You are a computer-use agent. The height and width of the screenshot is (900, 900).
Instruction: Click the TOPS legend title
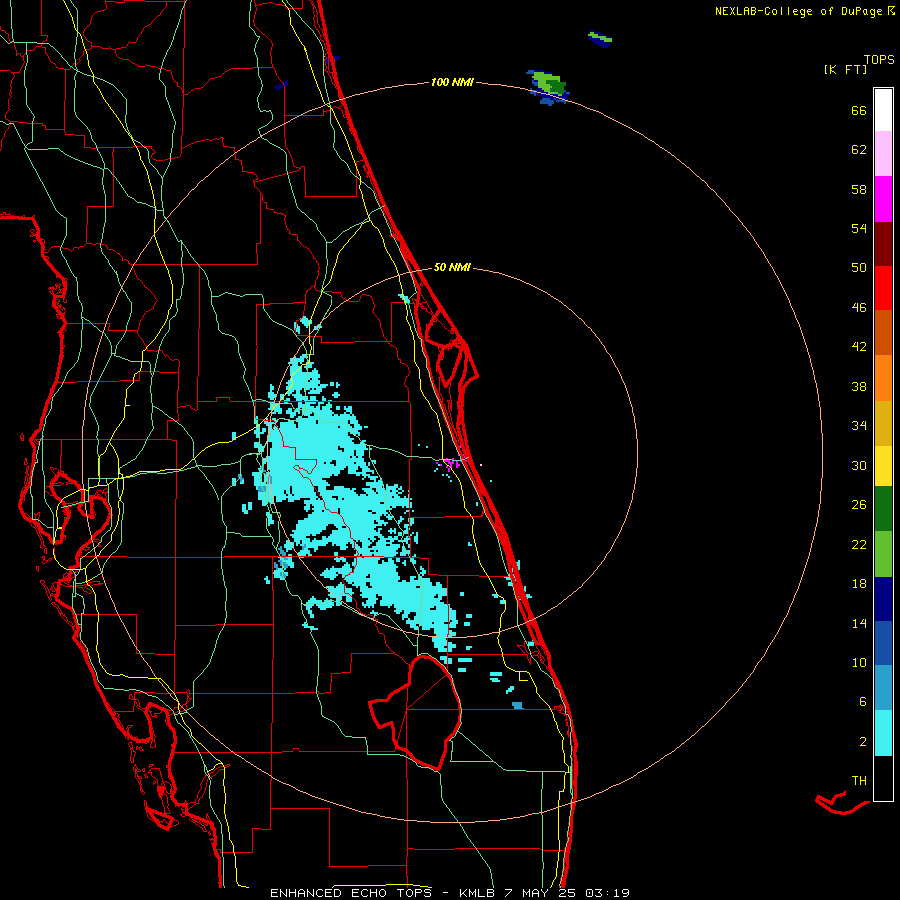pos(879,59)
